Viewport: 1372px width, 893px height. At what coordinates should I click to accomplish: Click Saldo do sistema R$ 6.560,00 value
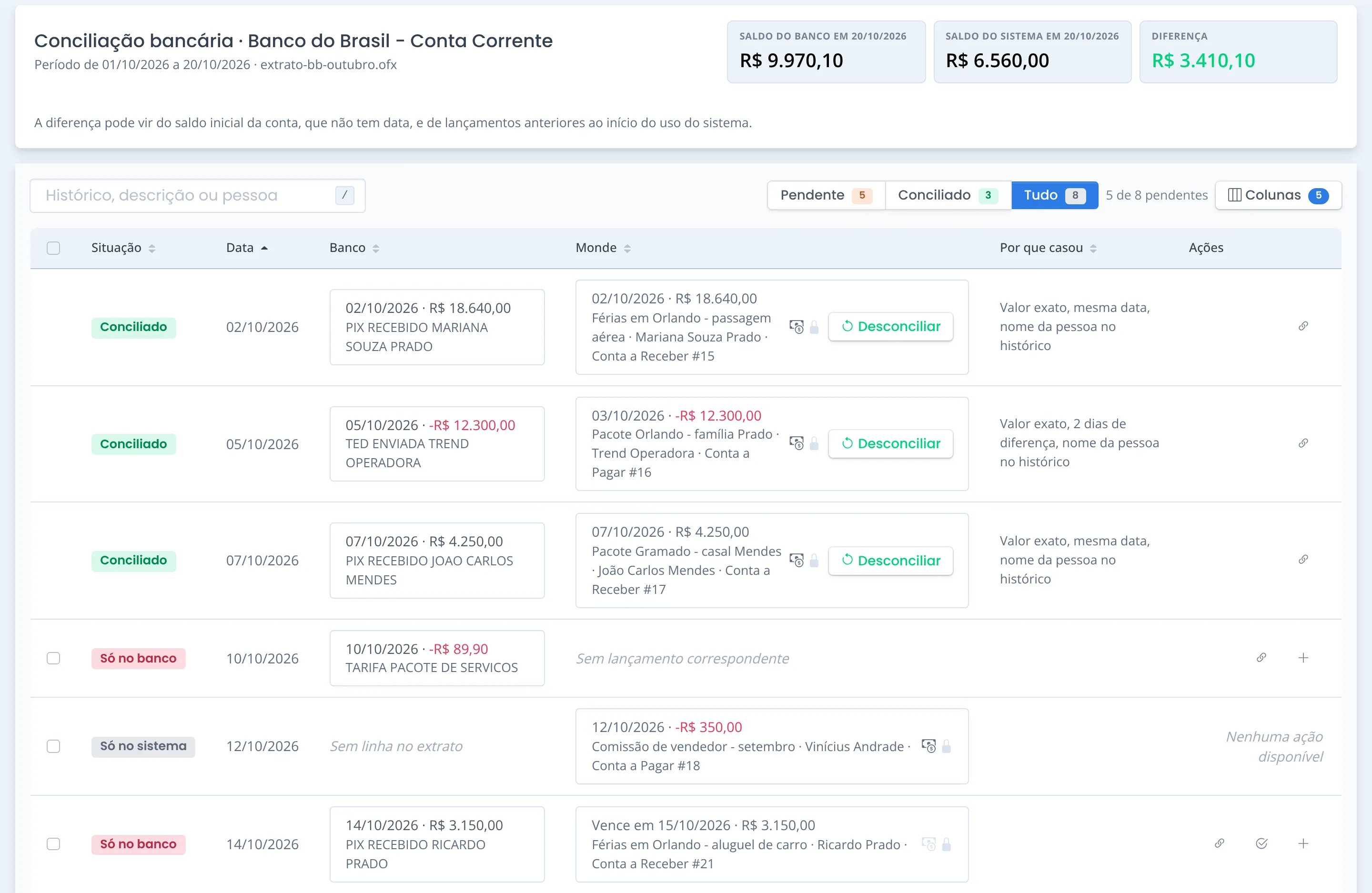tap(997, 60)
